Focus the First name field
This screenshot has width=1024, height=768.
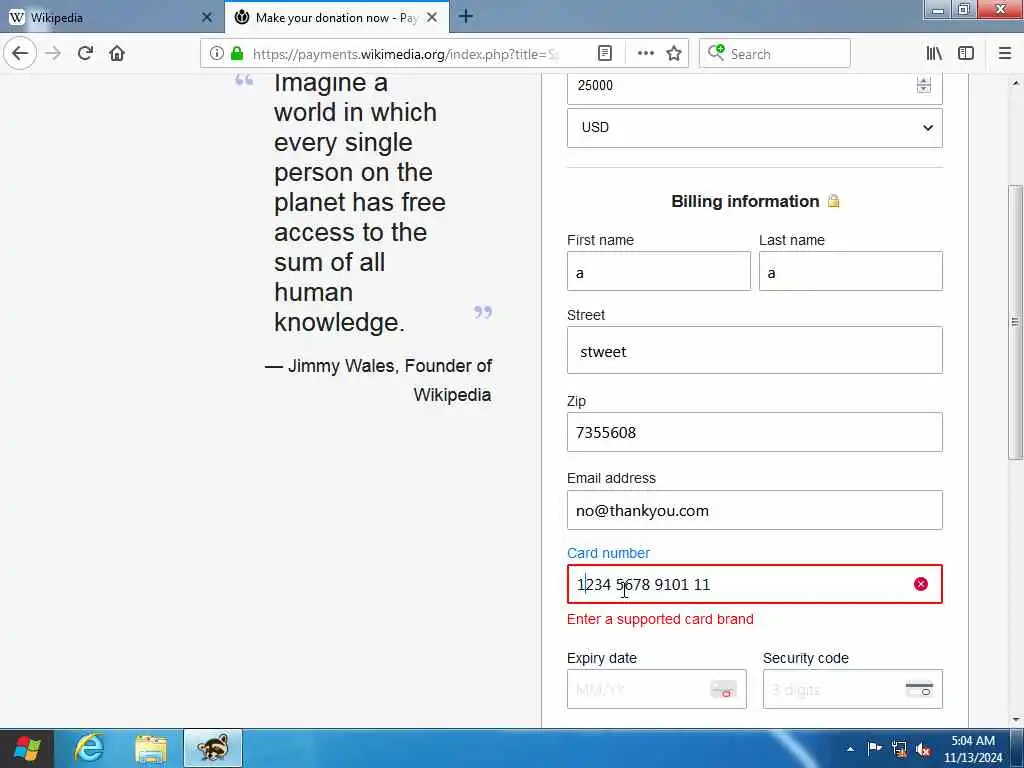coord(658,271)
